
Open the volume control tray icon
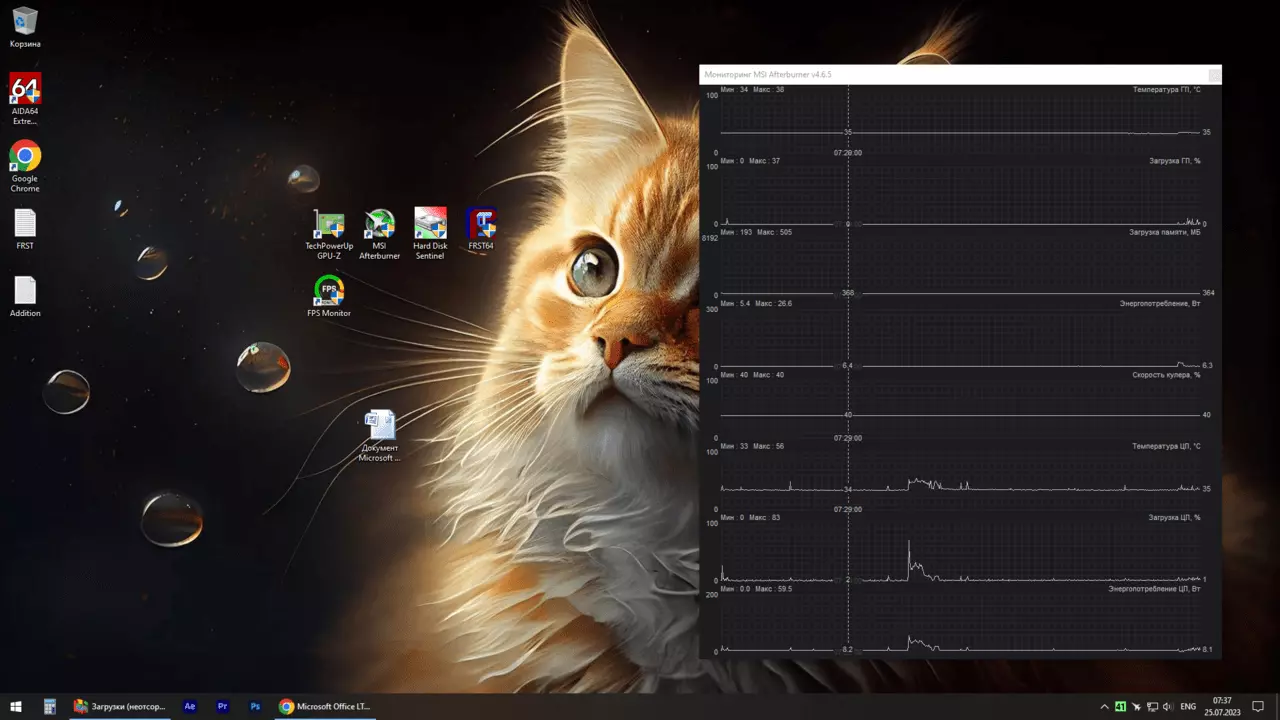pyautogui.click(x=1168, y=706)
